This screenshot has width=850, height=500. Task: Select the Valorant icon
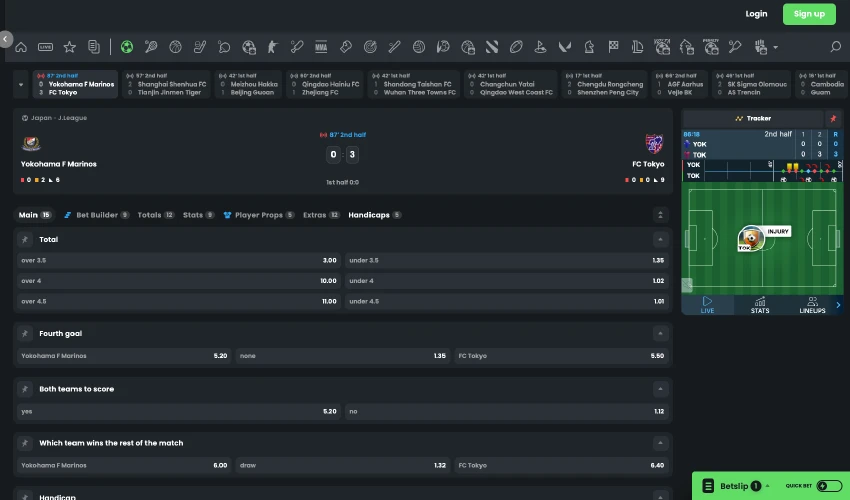point(564,47)
